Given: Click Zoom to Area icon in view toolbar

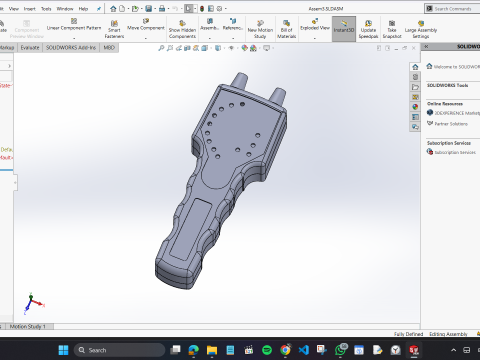Looking at the screenshot, I should click(170, 48).
